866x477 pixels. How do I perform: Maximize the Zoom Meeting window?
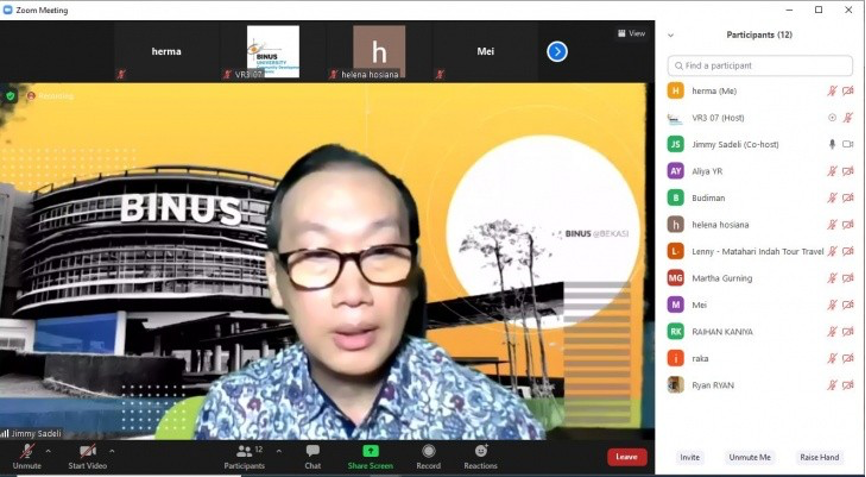(819, 10)
